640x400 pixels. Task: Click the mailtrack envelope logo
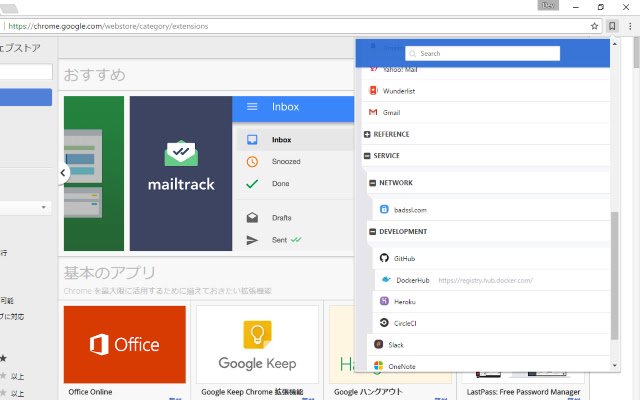point(181,153)
